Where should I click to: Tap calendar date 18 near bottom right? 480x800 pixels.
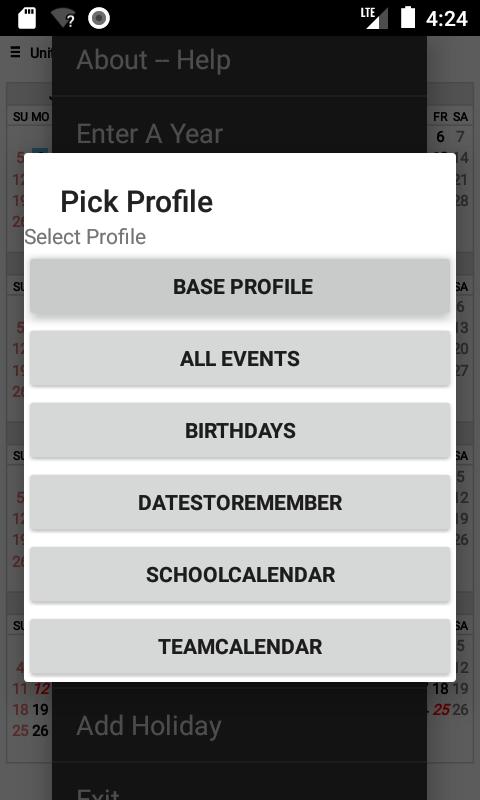click(x=440, y=689)
